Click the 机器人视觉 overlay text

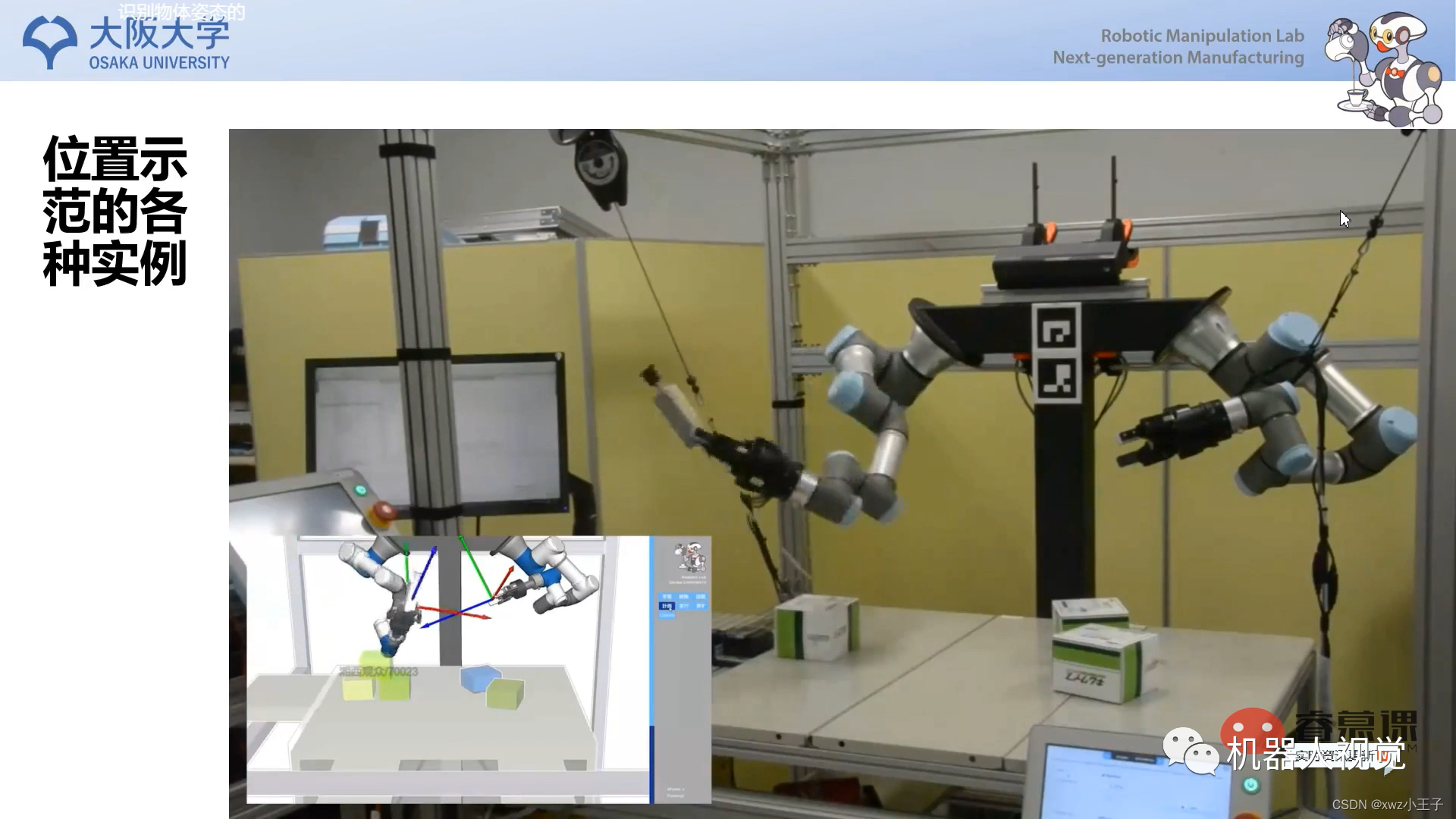[x=1316, y=753]
